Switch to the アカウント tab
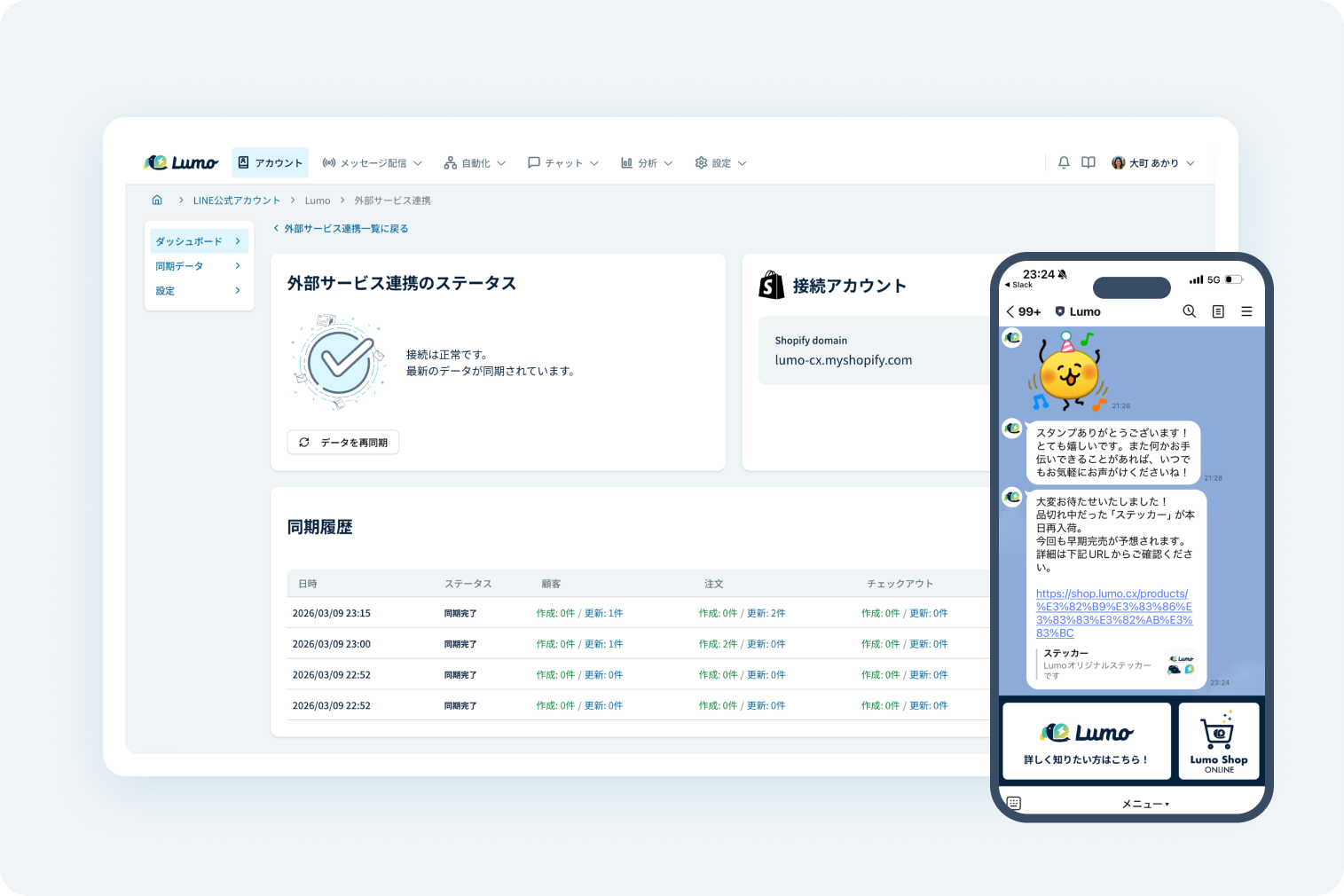This screenshot has height=896, width=1344. point(270,162)
